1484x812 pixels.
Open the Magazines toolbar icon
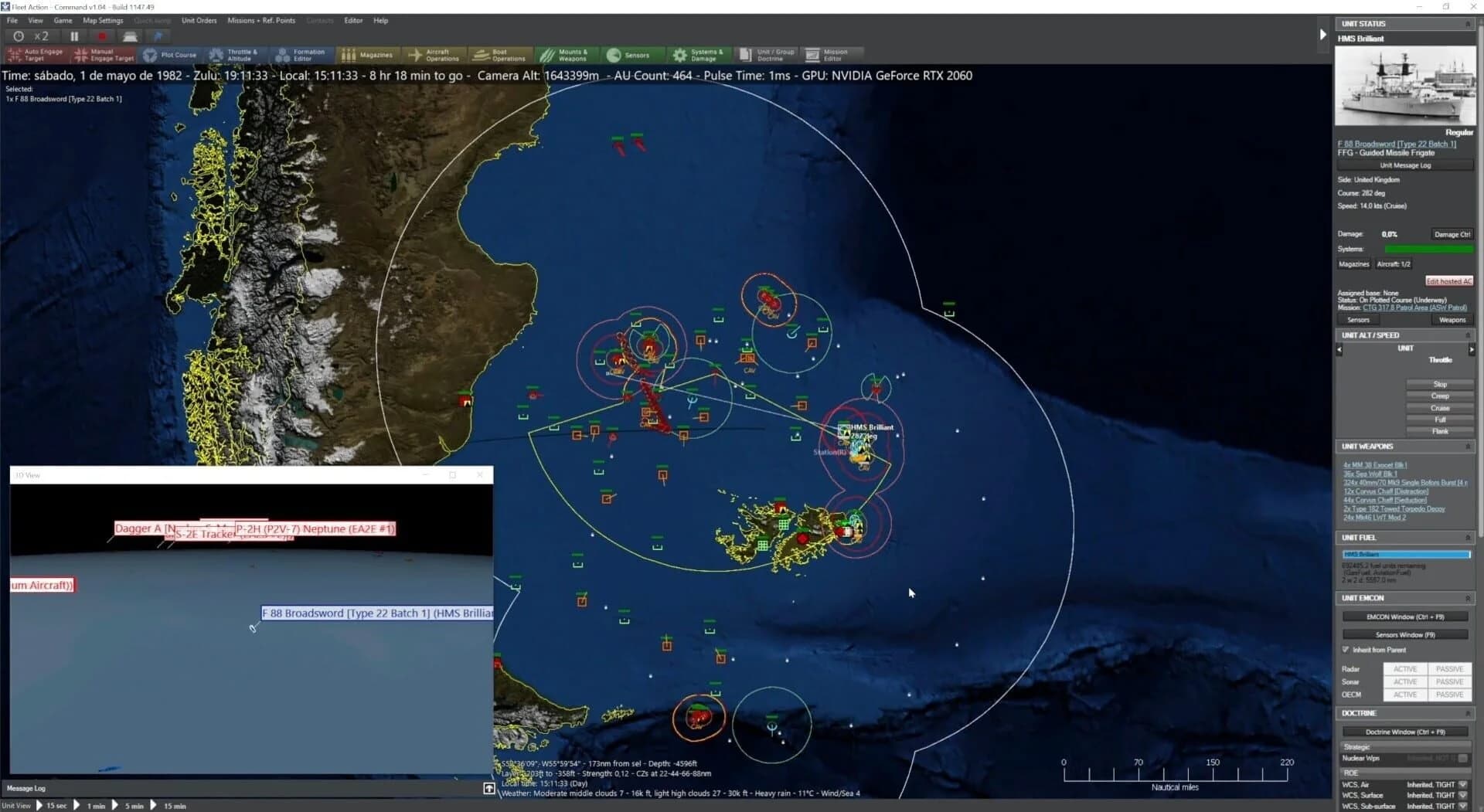(369, 55)
